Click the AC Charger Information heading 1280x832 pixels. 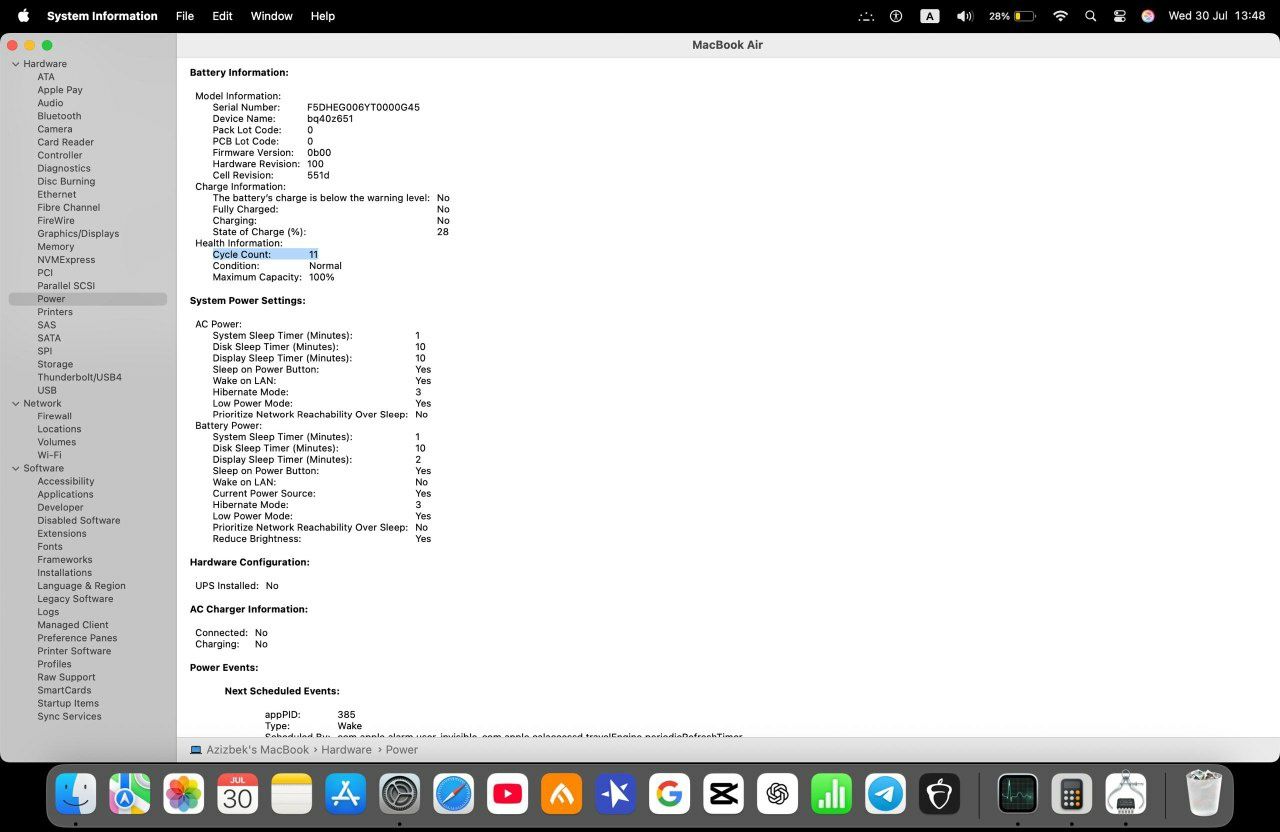pyautogui.click(x=249, y=609)
